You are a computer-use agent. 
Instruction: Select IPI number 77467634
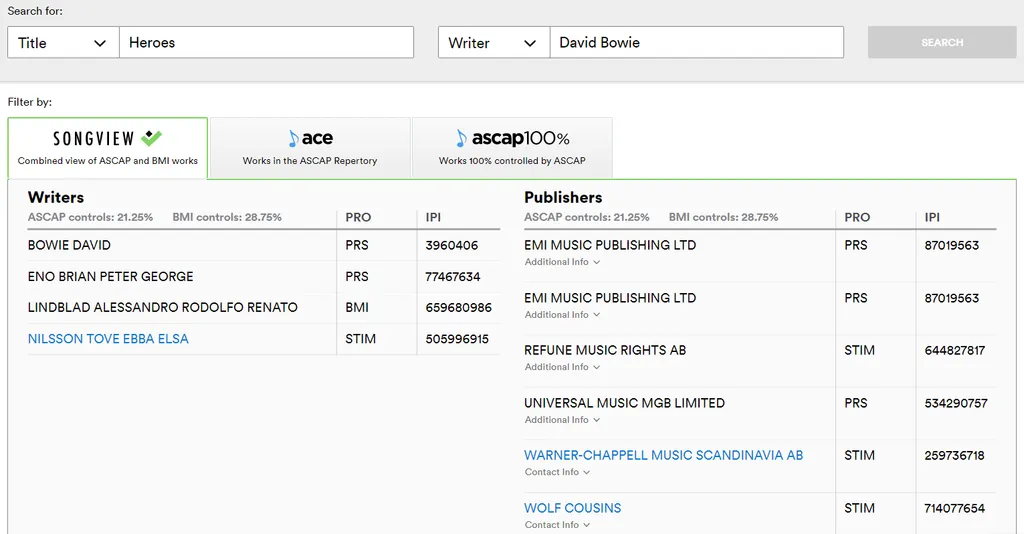[453, 277]
